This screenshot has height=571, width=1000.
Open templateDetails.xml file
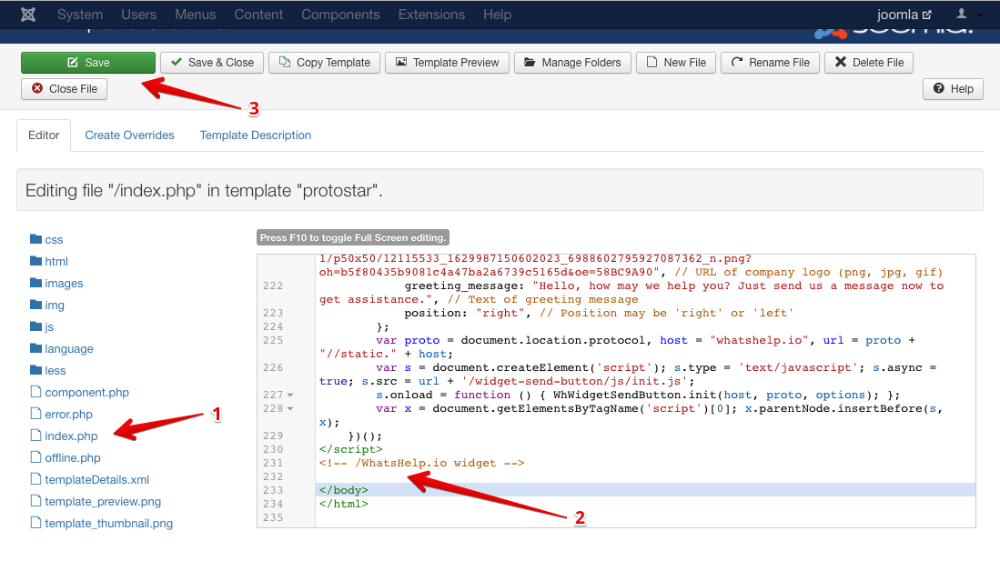click(96, 480)
